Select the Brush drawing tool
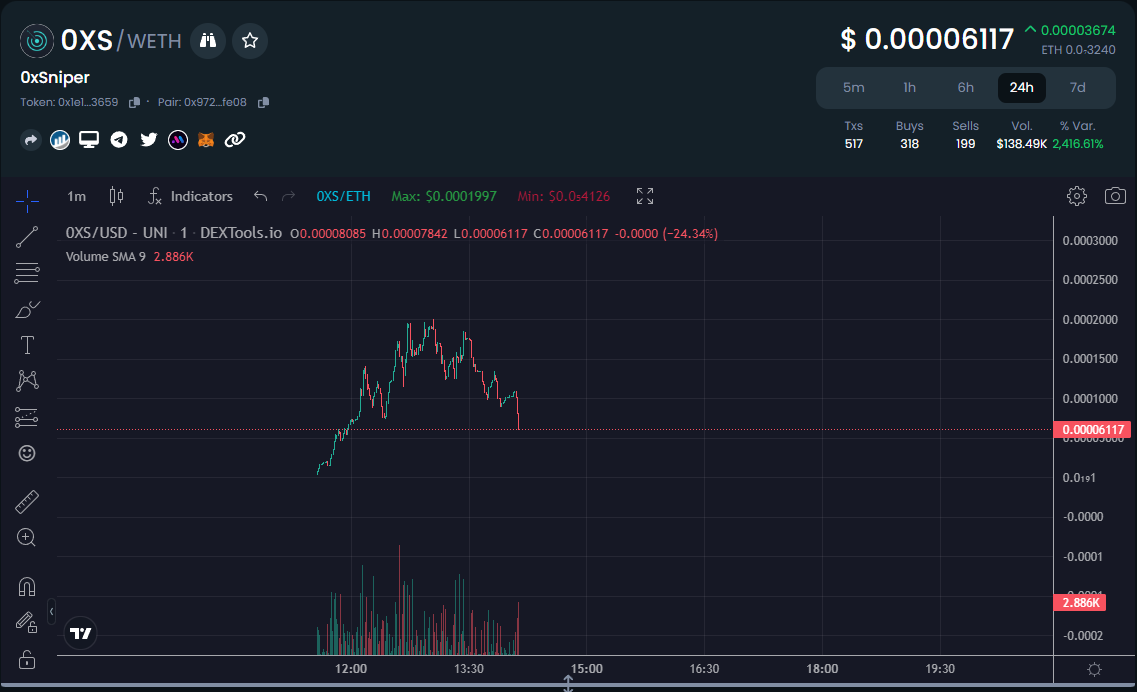1137x692 pixels. [x=27, y=309]
